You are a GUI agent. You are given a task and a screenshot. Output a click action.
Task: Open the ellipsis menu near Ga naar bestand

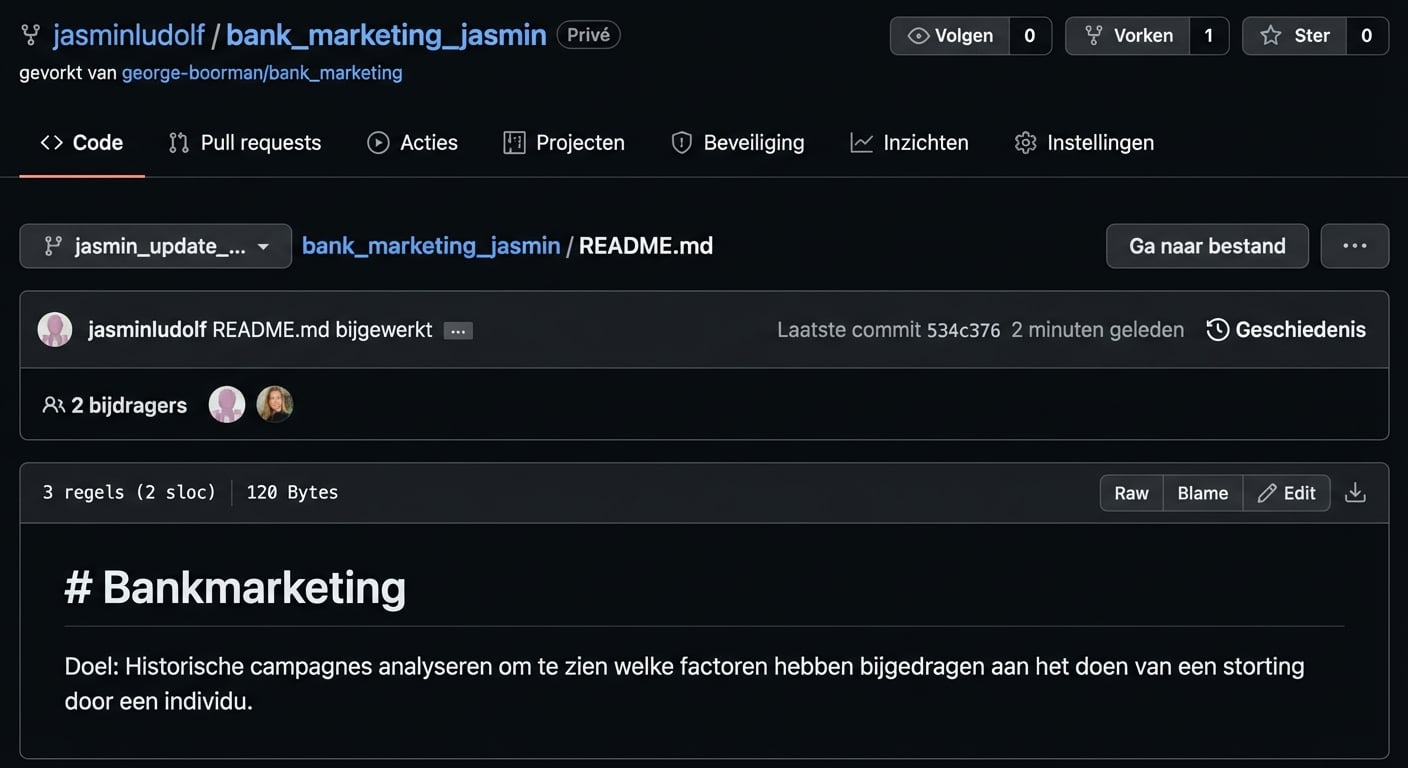1354,245
